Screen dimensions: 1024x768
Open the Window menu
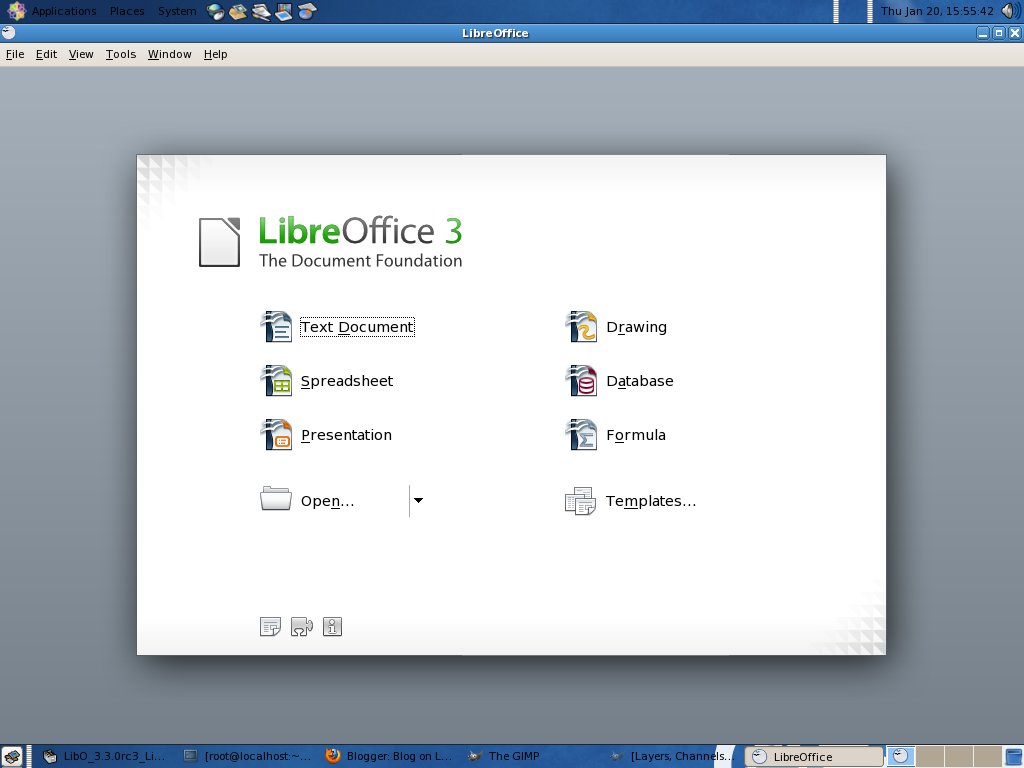tap(170, 54)
